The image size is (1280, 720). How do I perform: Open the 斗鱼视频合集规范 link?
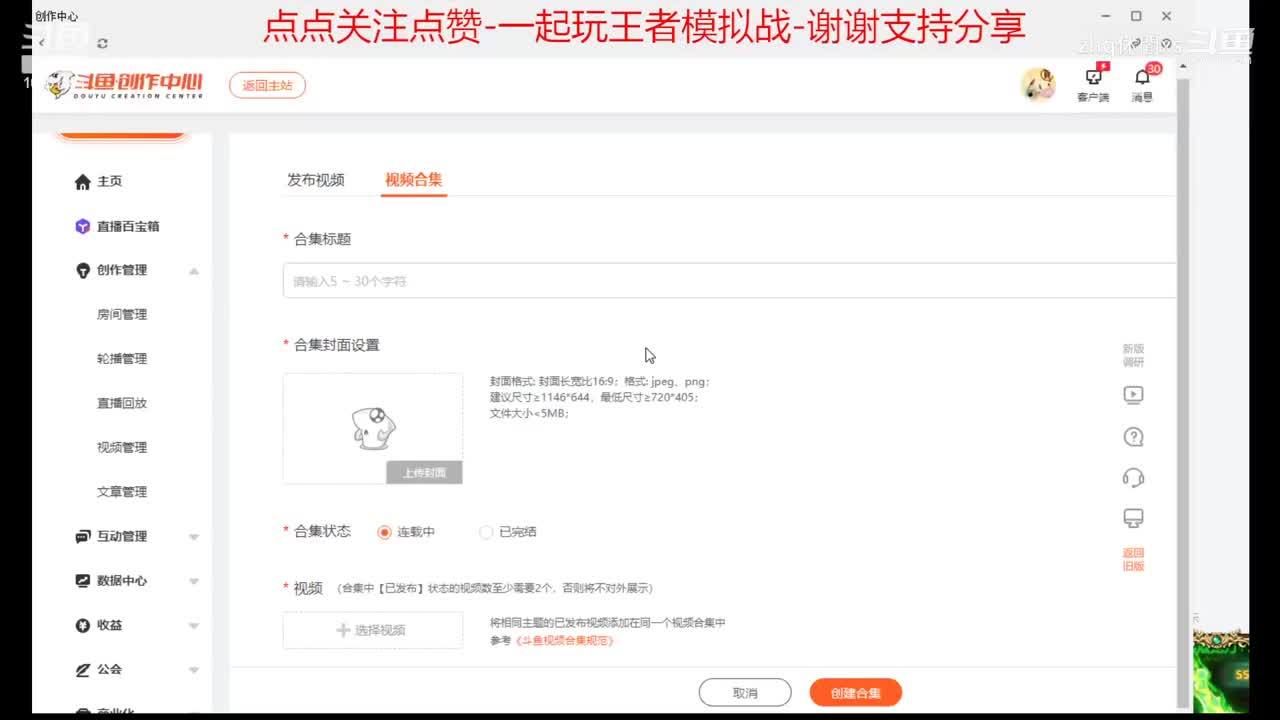[564, 640]
